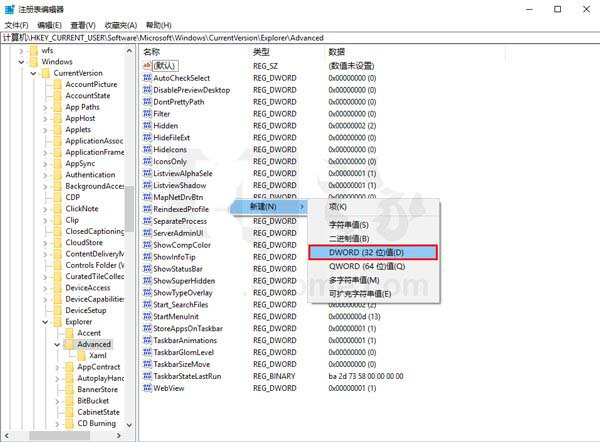600x442 pixels.
Task: Click REG_BINARY type cell of TaskbarStateLastRun
Action: 274,376
